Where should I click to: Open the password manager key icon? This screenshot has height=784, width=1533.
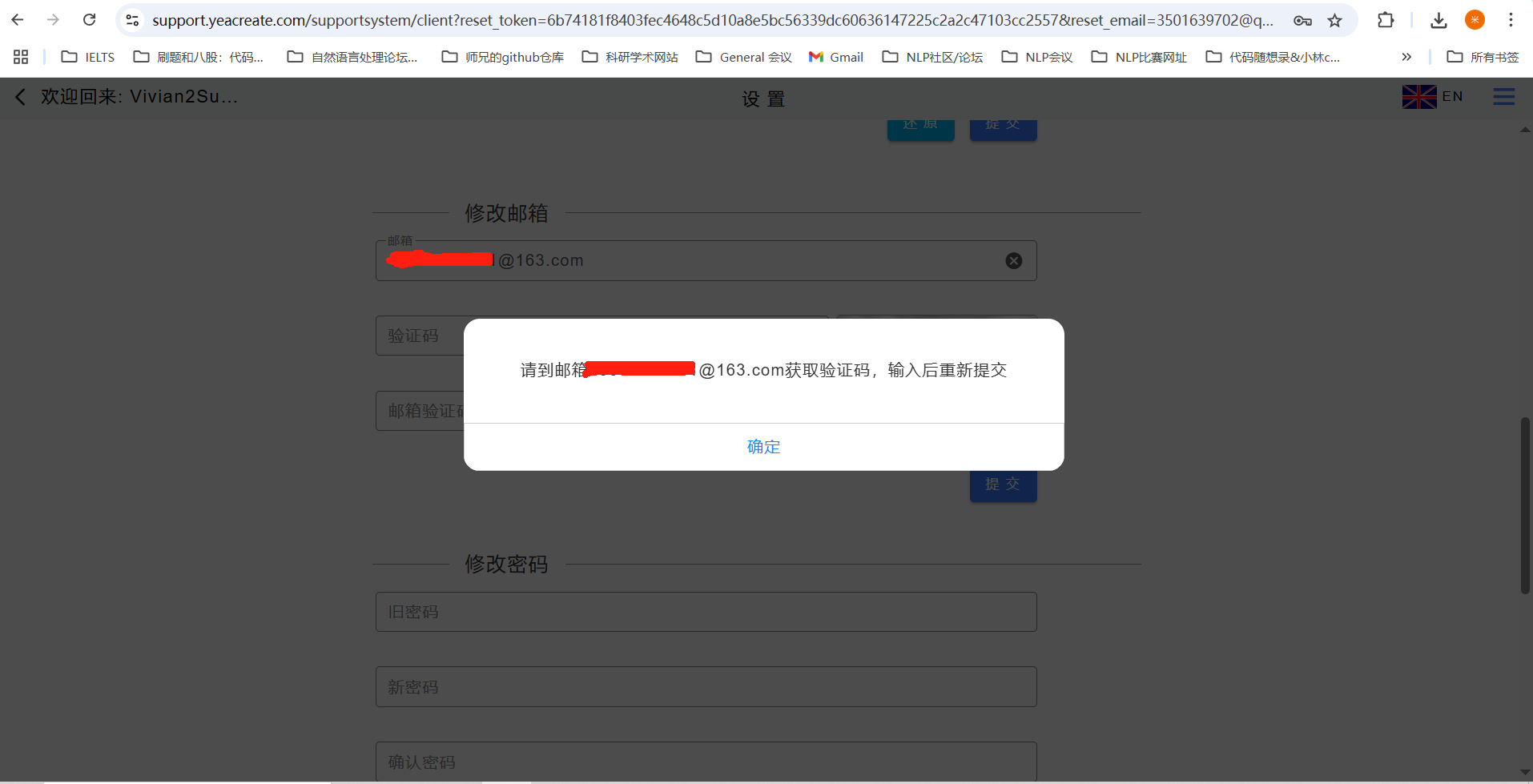click(1302, 20)
